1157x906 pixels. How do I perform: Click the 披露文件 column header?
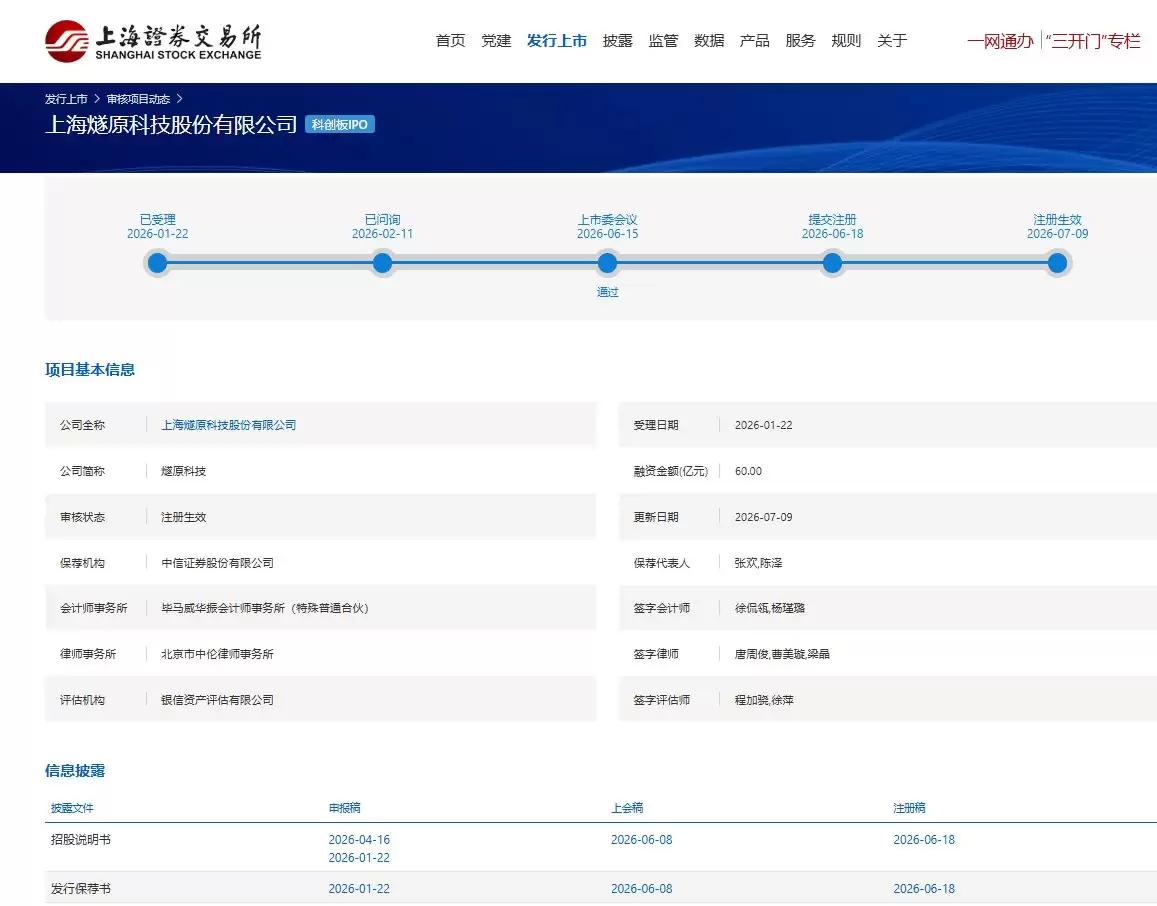click(x=72, y=808)
